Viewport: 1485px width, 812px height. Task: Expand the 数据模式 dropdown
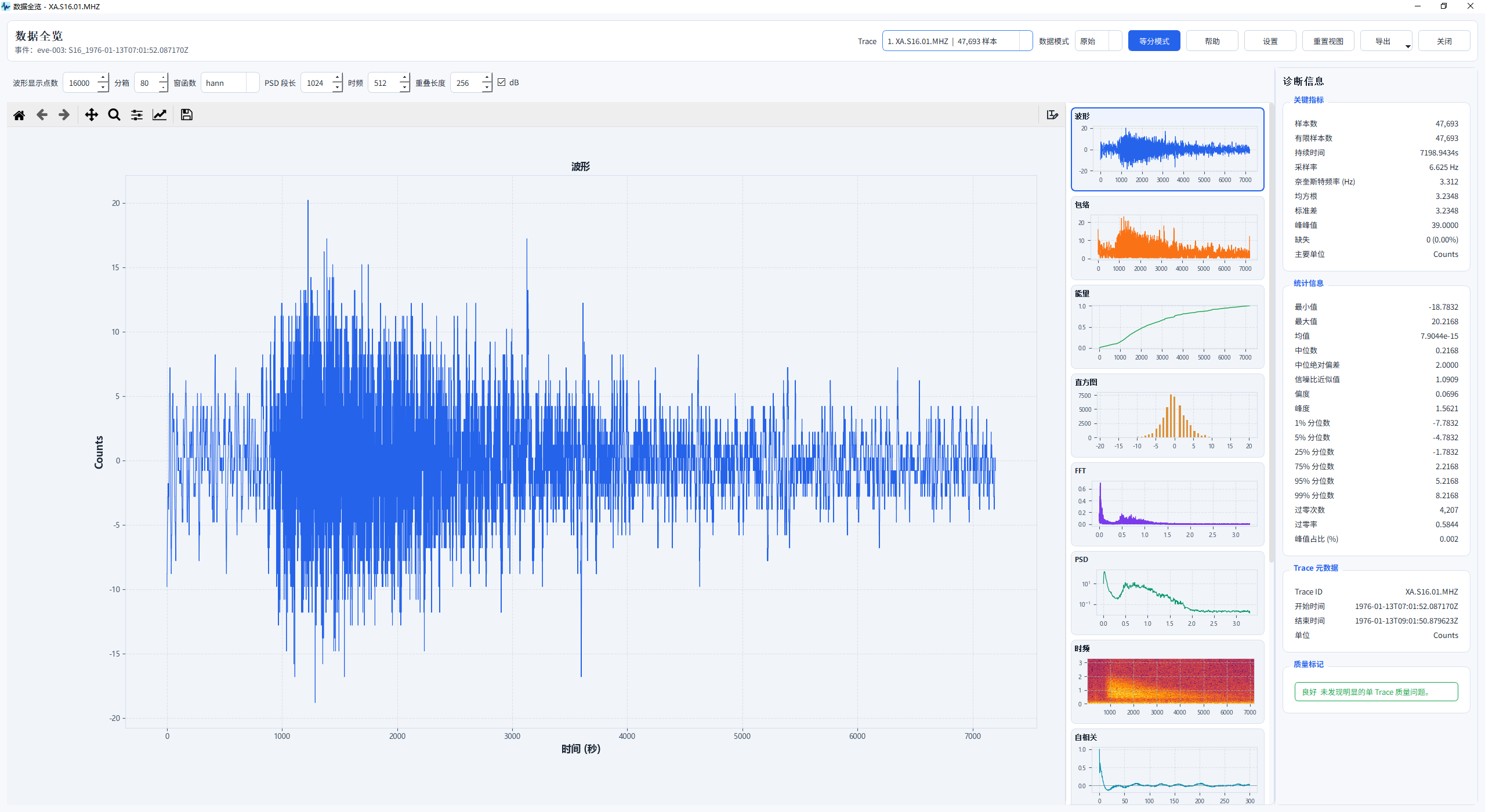pos(1098,41)
